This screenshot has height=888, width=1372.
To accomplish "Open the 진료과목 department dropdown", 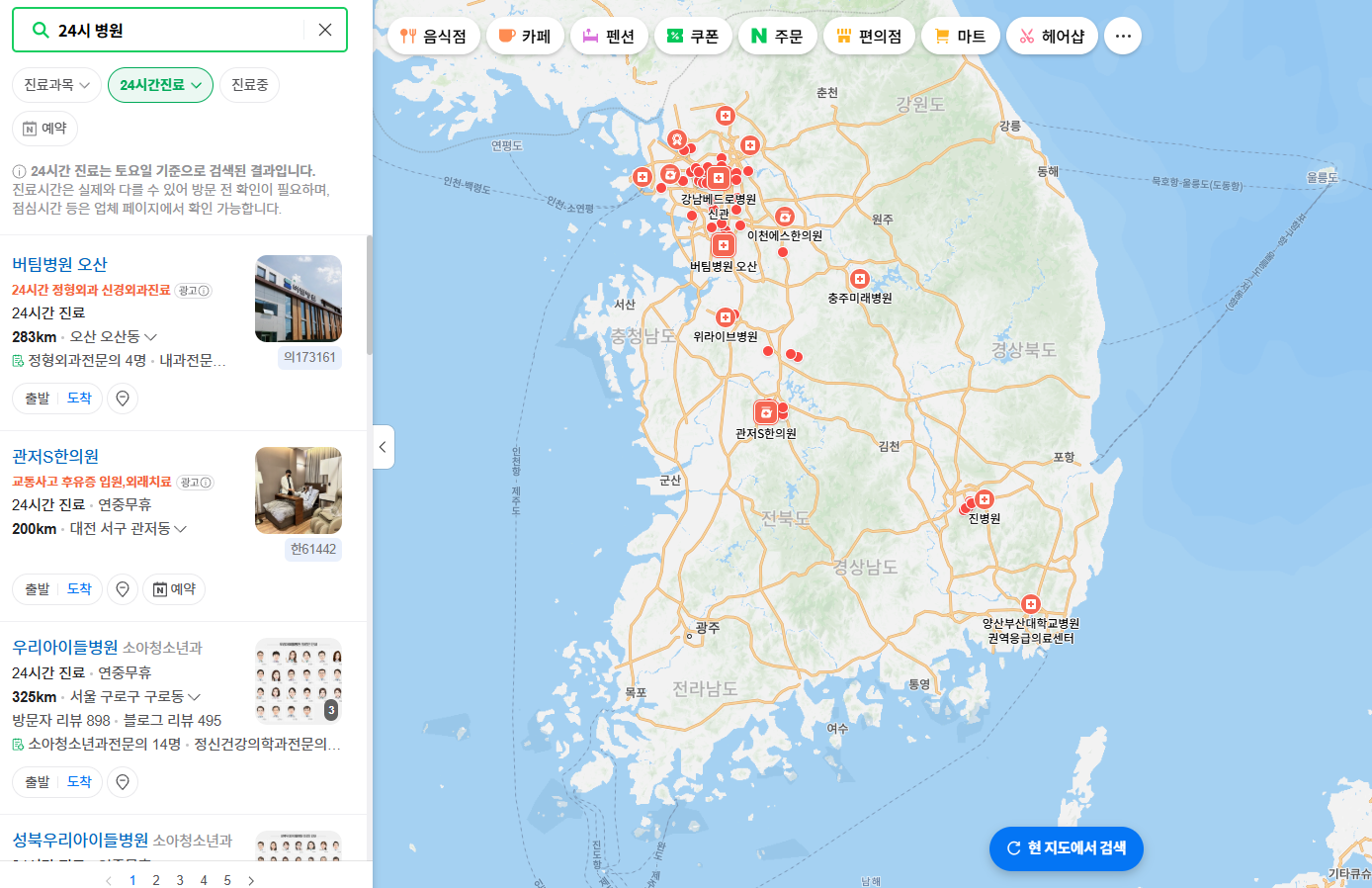I will (x=54, y=85).
